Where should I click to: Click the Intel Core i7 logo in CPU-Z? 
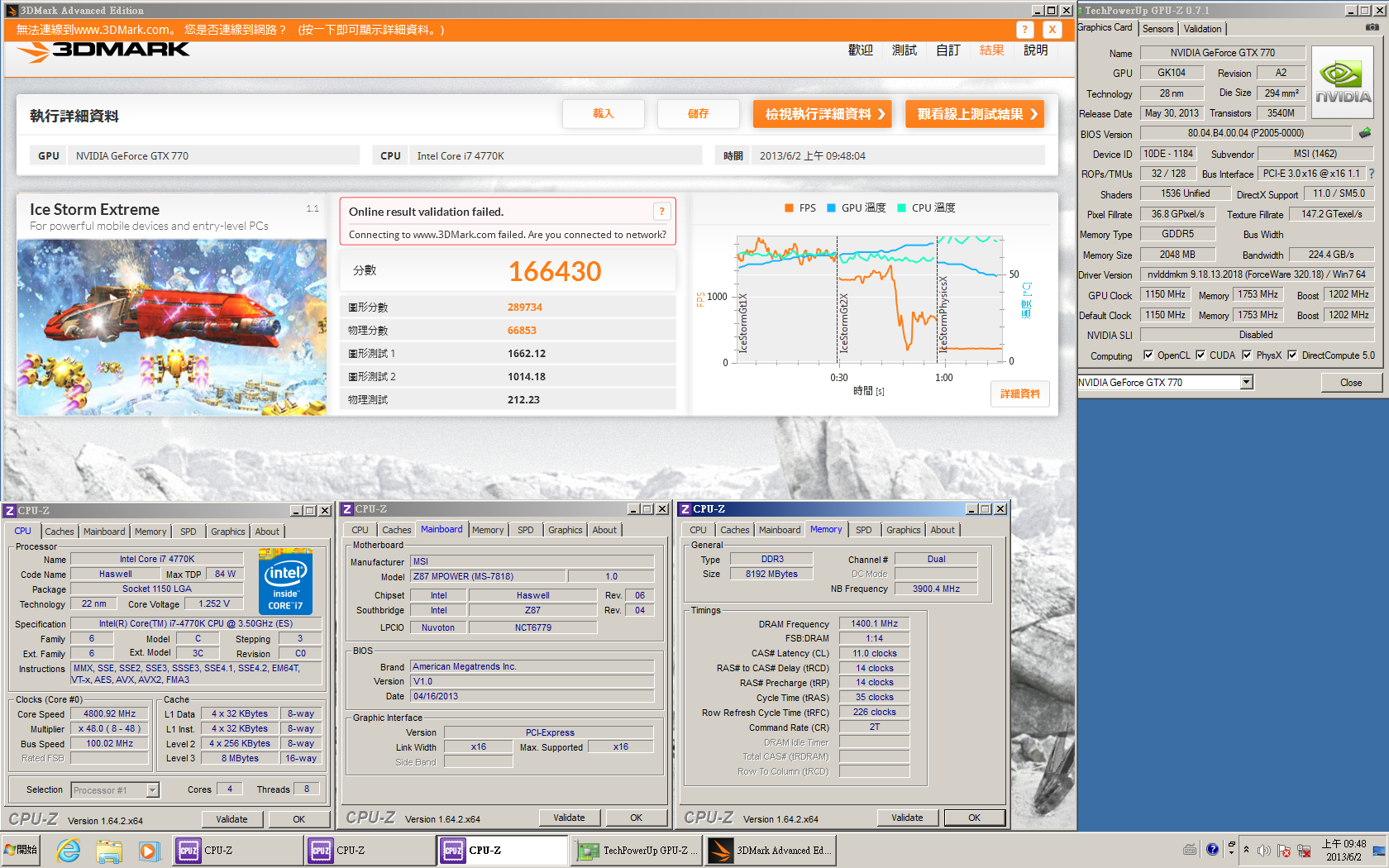point(285,582)
